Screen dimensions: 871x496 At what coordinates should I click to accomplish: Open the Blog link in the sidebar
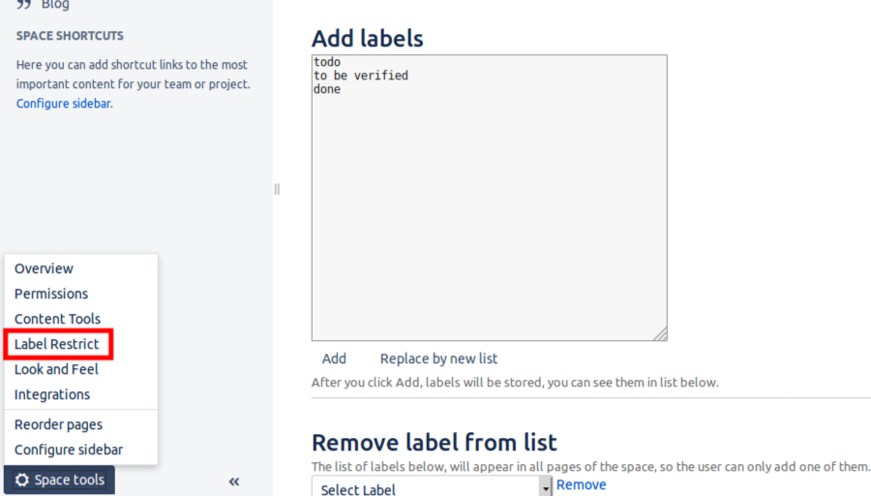[55, 5]
